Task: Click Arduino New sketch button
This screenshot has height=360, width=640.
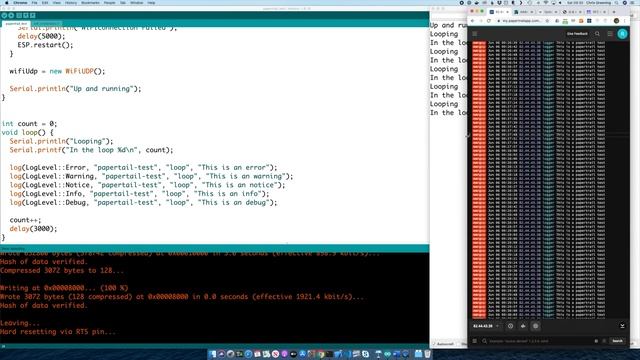Action: point(19,16)
